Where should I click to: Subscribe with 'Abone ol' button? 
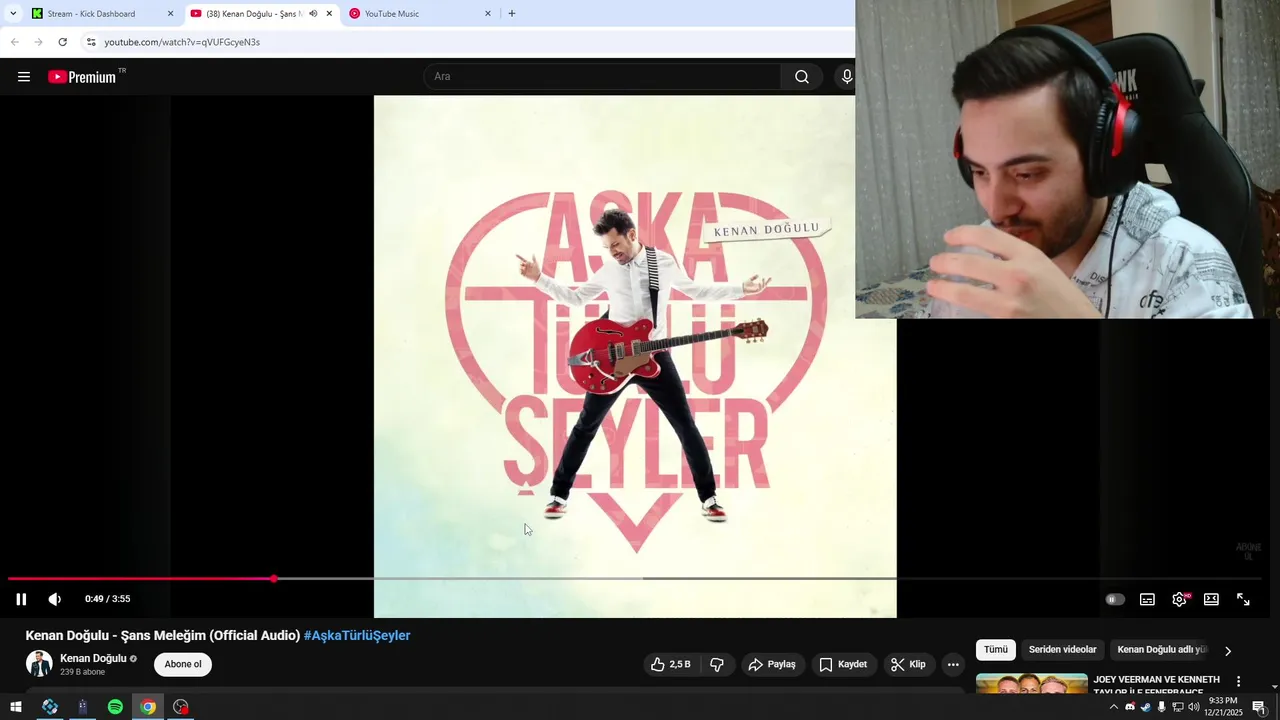pos(183,664)
